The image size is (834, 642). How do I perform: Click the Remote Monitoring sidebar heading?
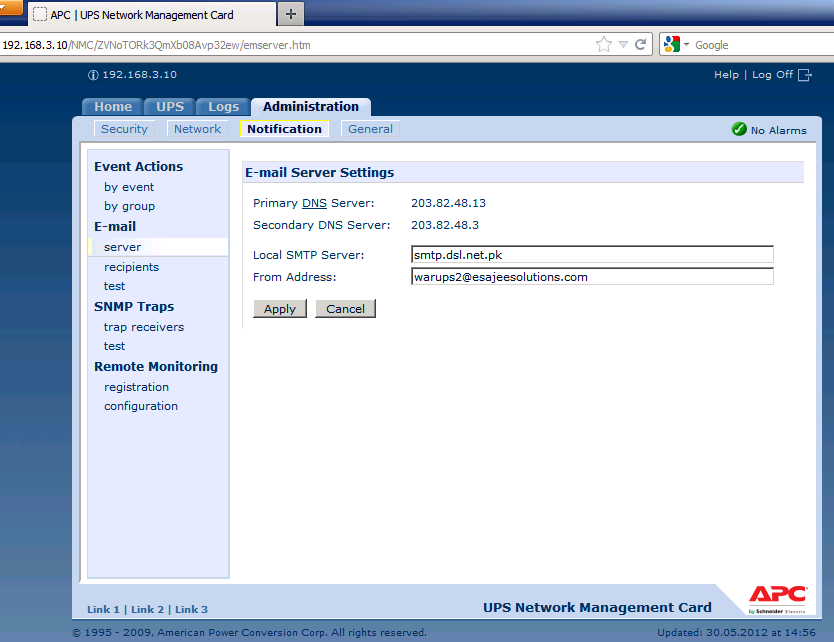(x=156, y=367)
